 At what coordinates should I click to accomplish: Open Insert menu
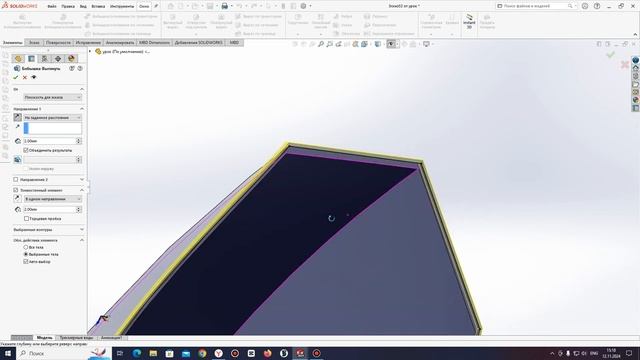(98, 7)
